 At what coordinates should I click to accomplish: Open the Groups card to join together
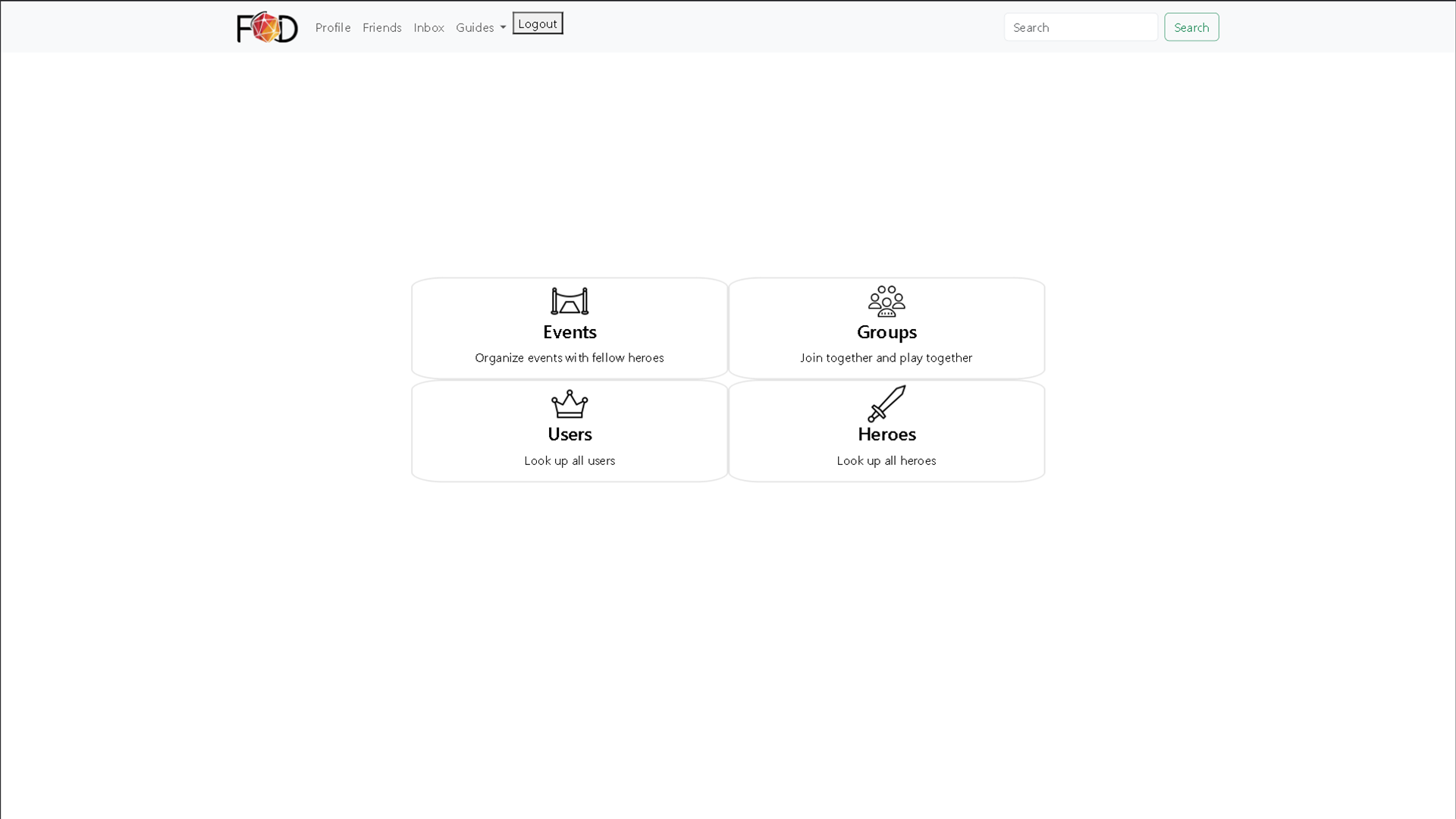click(x=886, y=328)
